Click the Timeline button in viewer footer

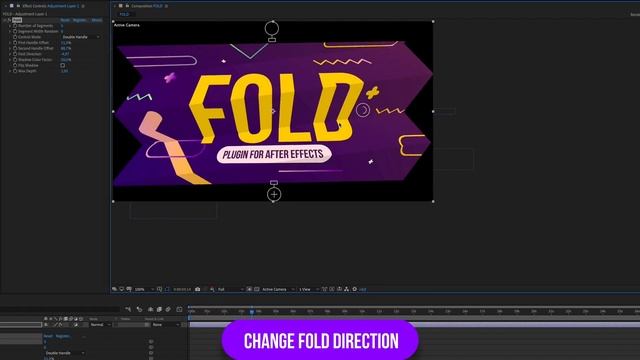point(339,289)
